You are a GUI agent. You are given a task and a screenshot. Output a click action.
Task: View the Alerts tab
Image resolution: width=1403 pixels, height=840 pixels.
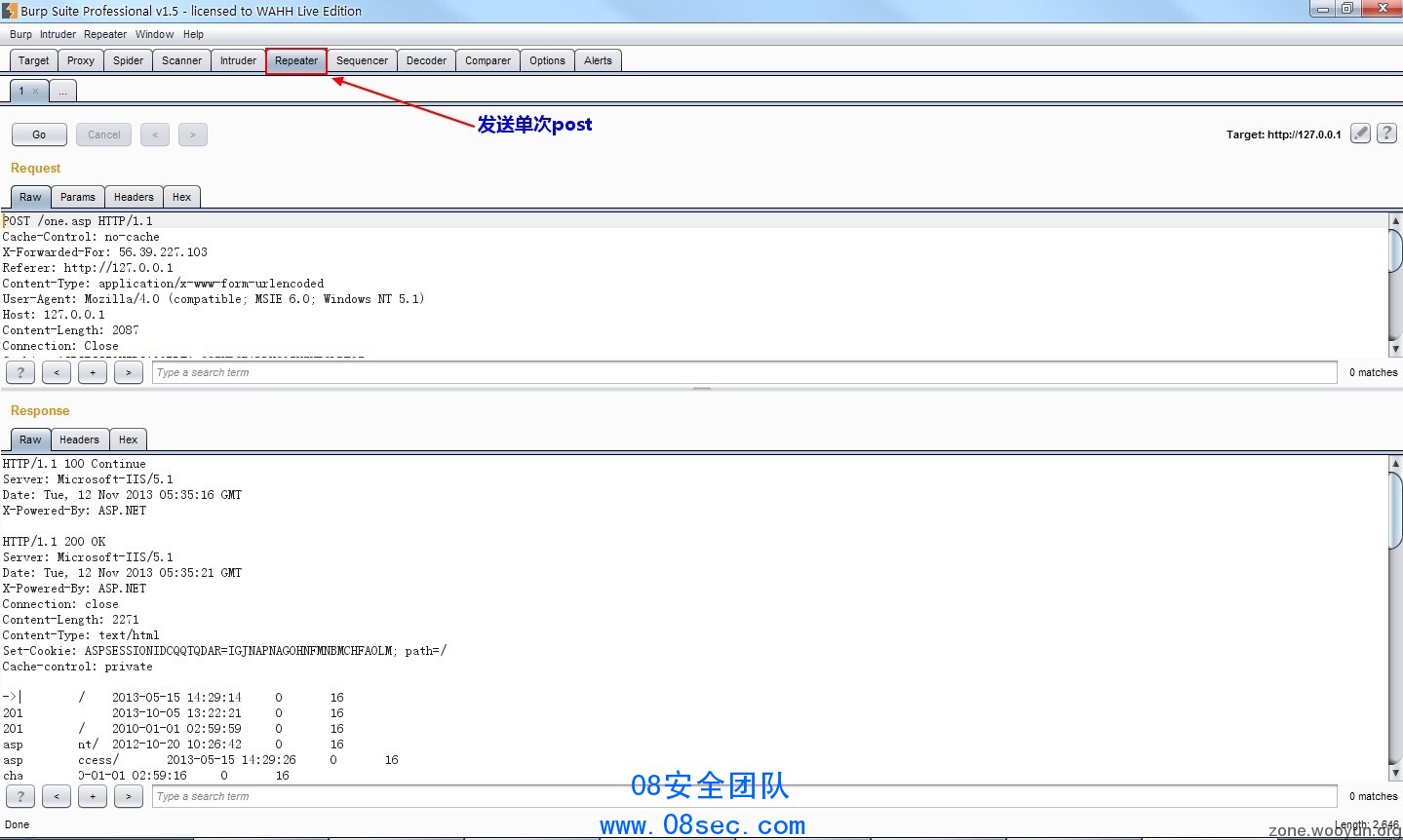tap(598, 60)
